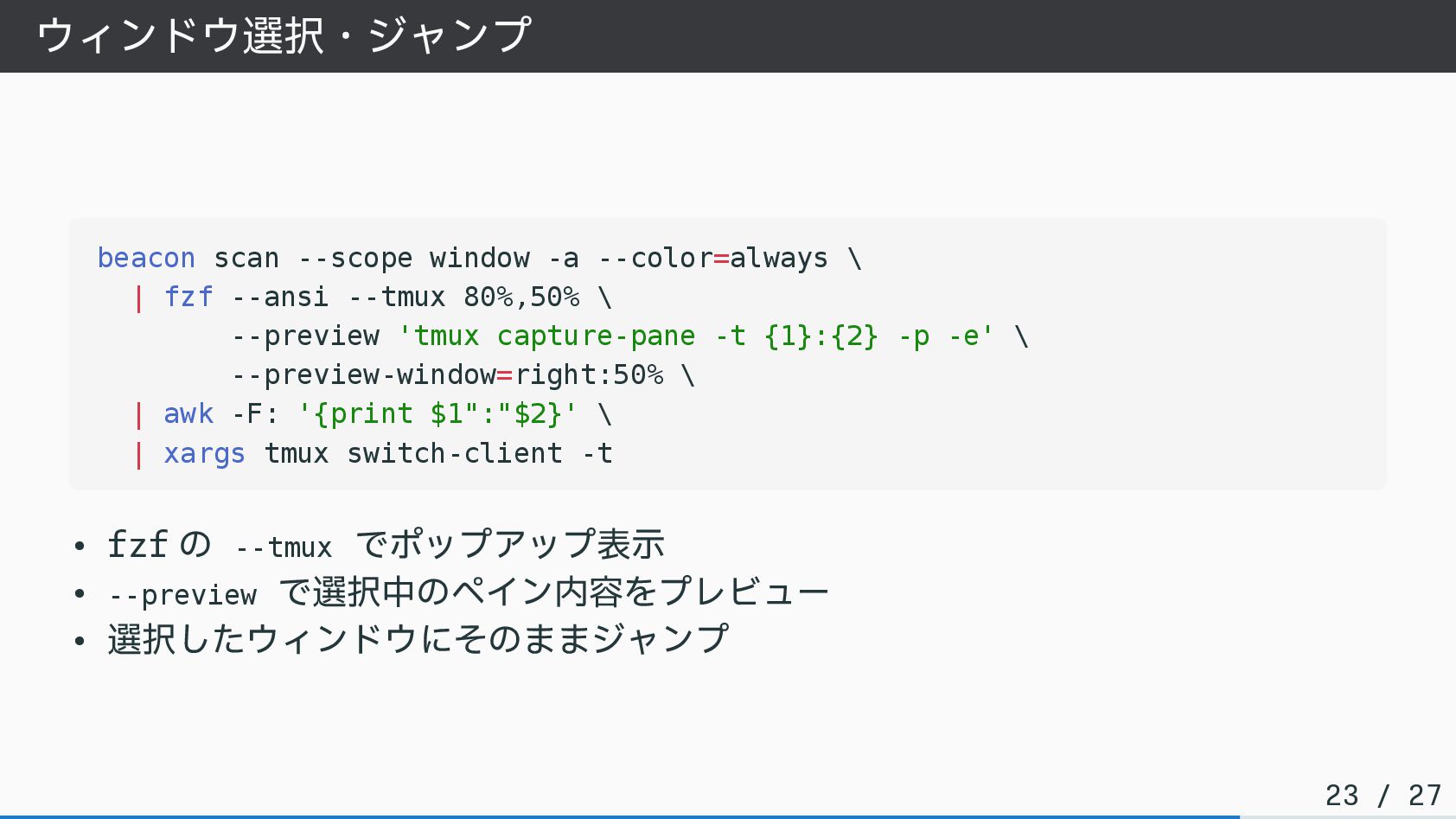Click the "awk" command in code
Image resolution: width=1456 pixels, height=819 pixels.
pos(188,413)
